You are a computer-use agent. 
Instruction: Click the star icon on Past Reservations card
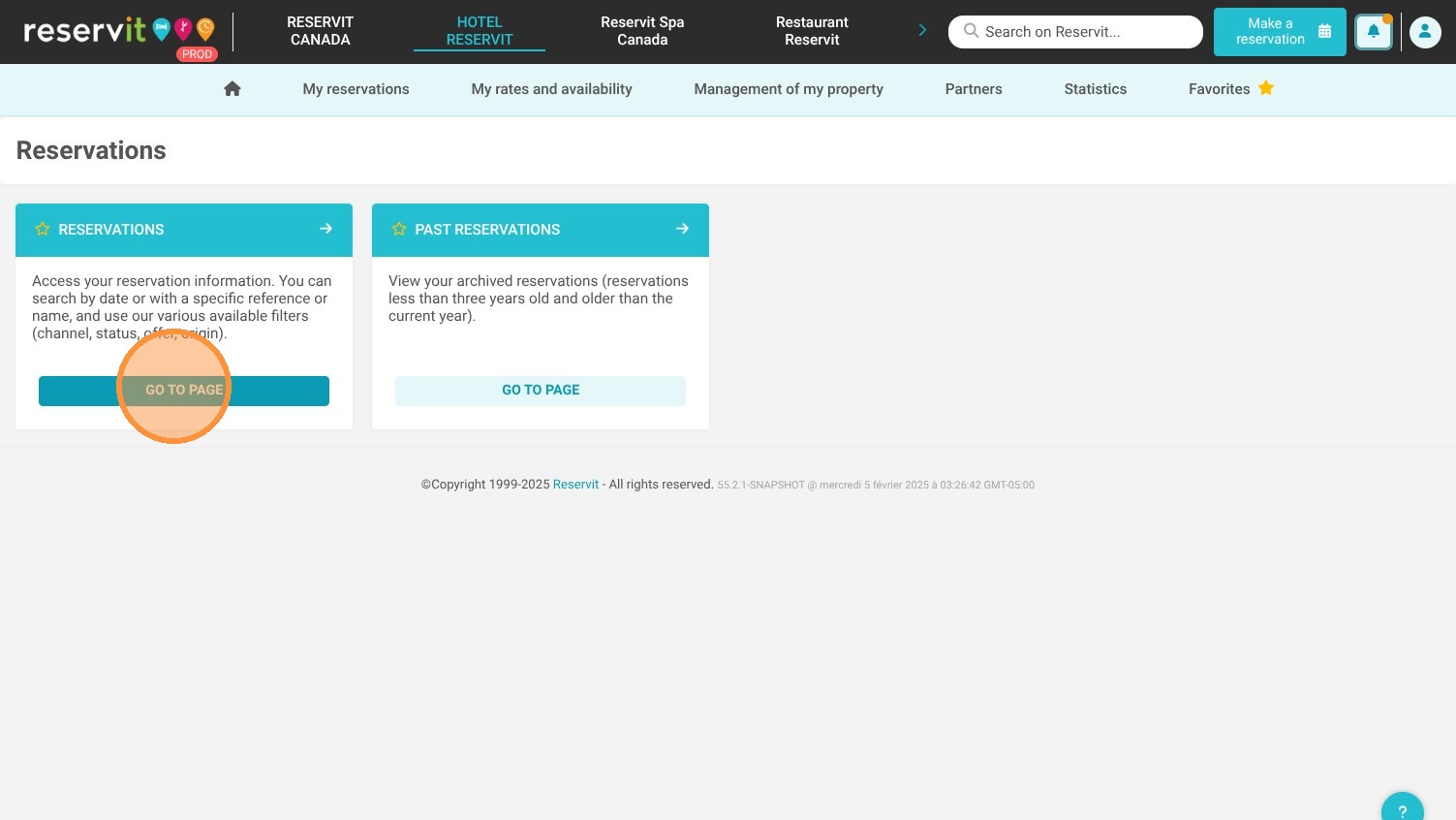399,230
